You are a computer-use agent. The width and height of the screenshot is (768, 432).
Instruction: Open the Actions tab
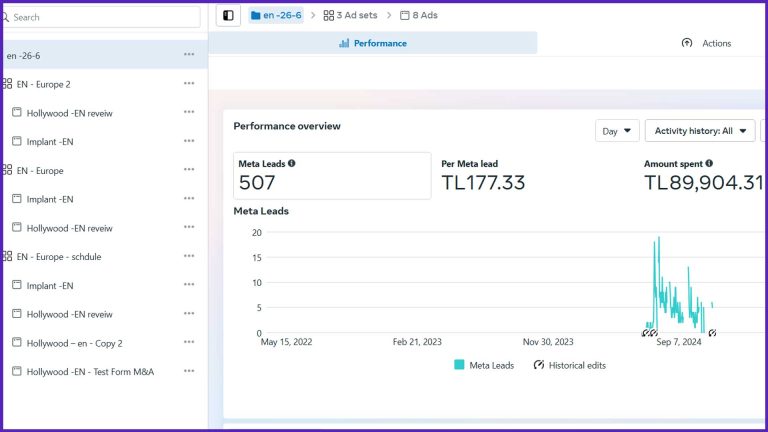706,43
